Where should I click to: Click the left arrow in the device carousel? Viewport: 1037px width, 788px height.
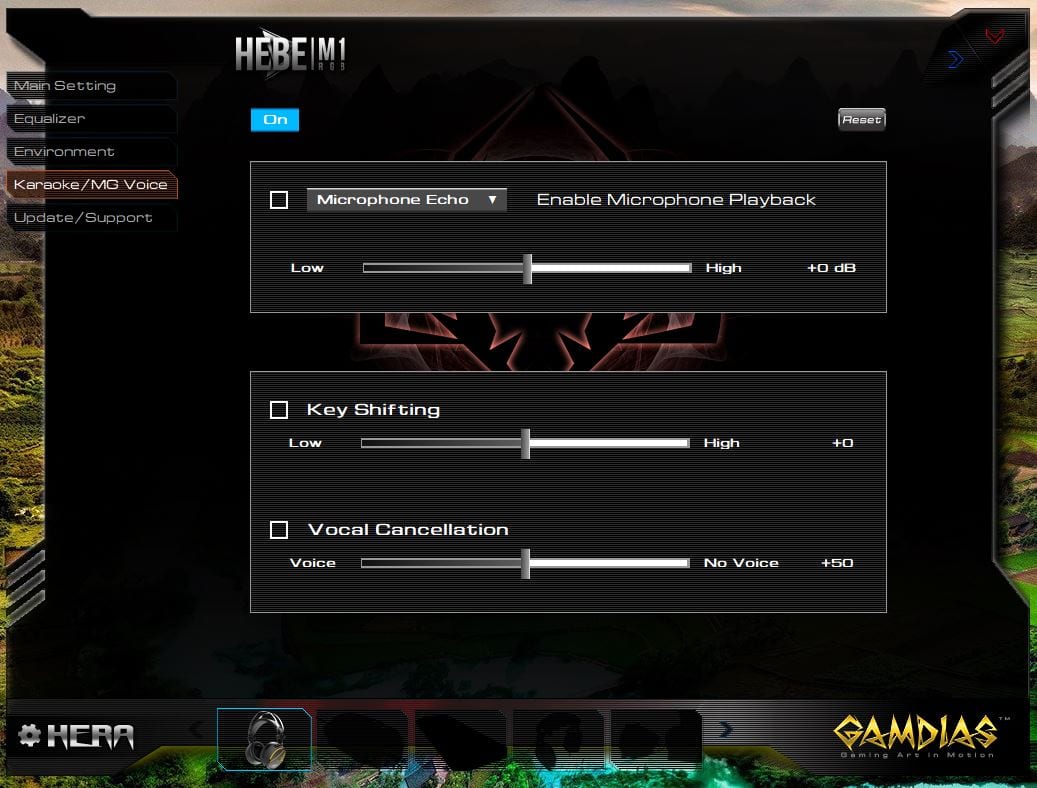click(x=198, y=729)
